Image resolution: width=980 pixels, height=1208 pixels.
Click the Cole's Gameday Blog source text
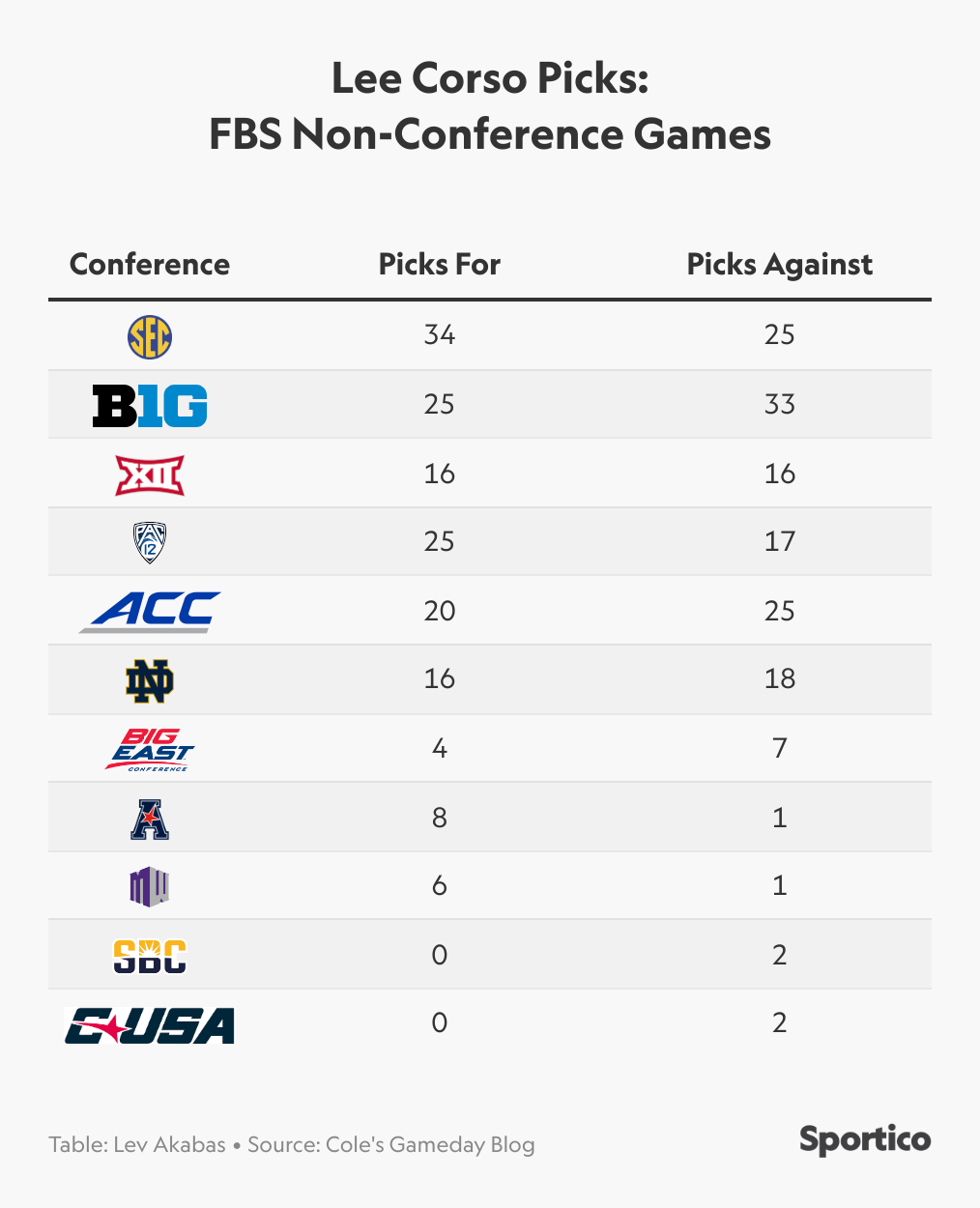pos(430,1145)
